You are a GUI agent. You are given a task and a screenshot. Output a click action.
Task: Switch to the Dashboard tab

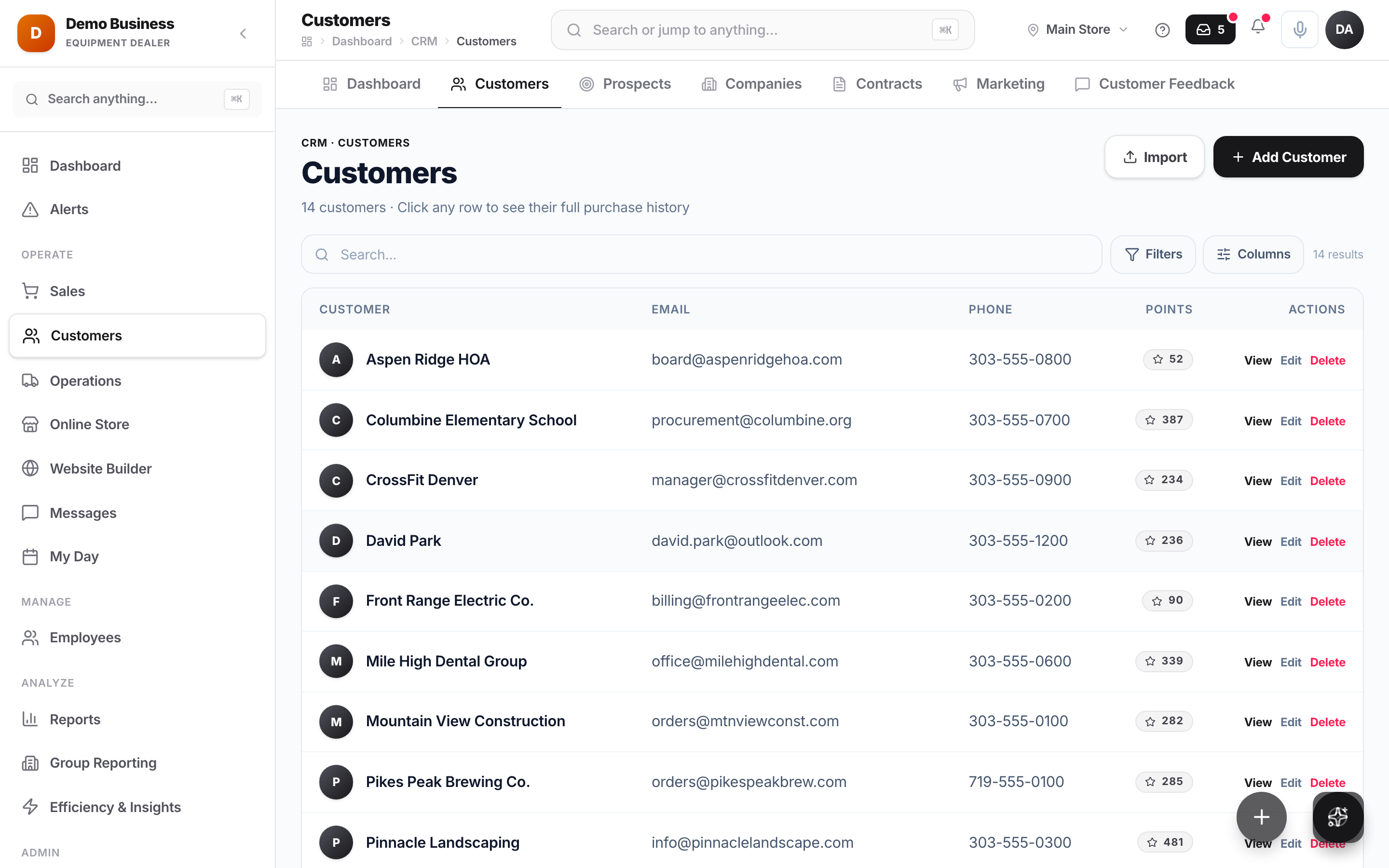(371, 84)
